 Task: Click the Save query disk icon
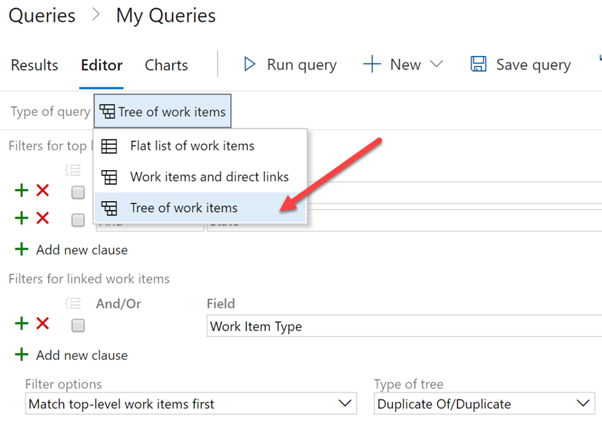tap(478, 65)
